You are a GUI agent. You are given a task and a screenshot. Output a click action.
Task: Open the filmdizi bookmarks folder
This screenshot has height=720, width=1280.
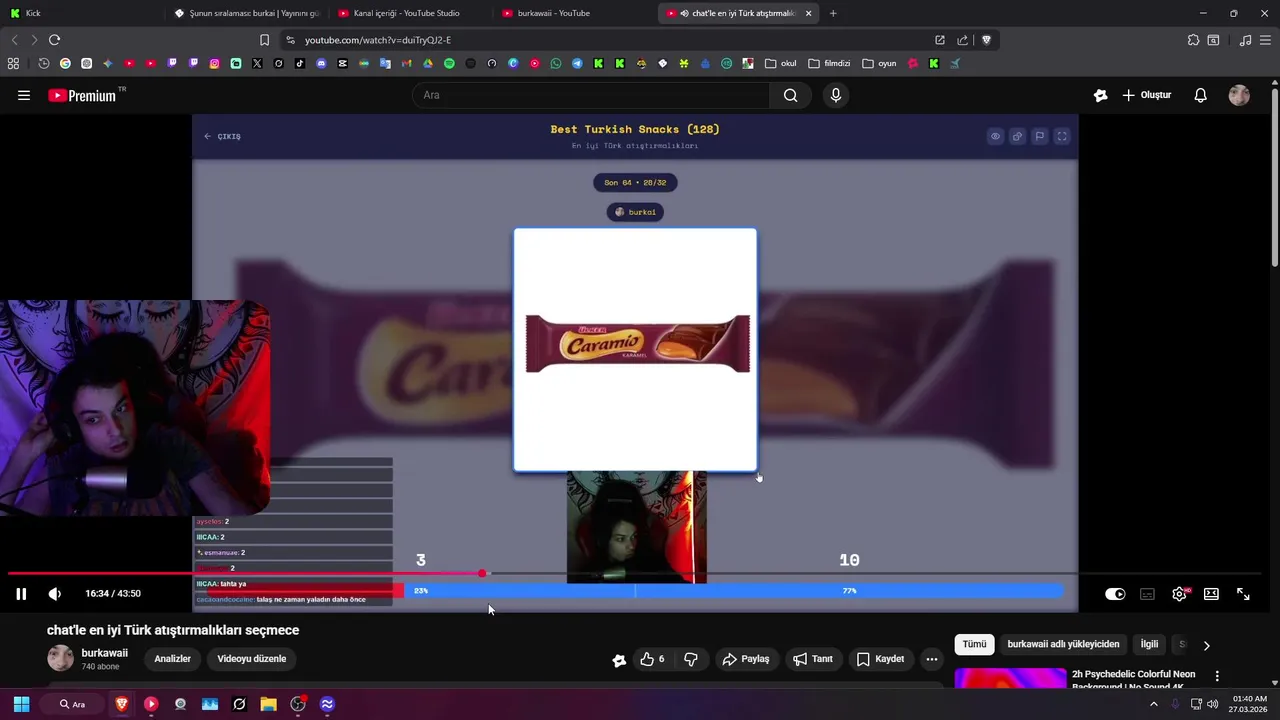829,63
